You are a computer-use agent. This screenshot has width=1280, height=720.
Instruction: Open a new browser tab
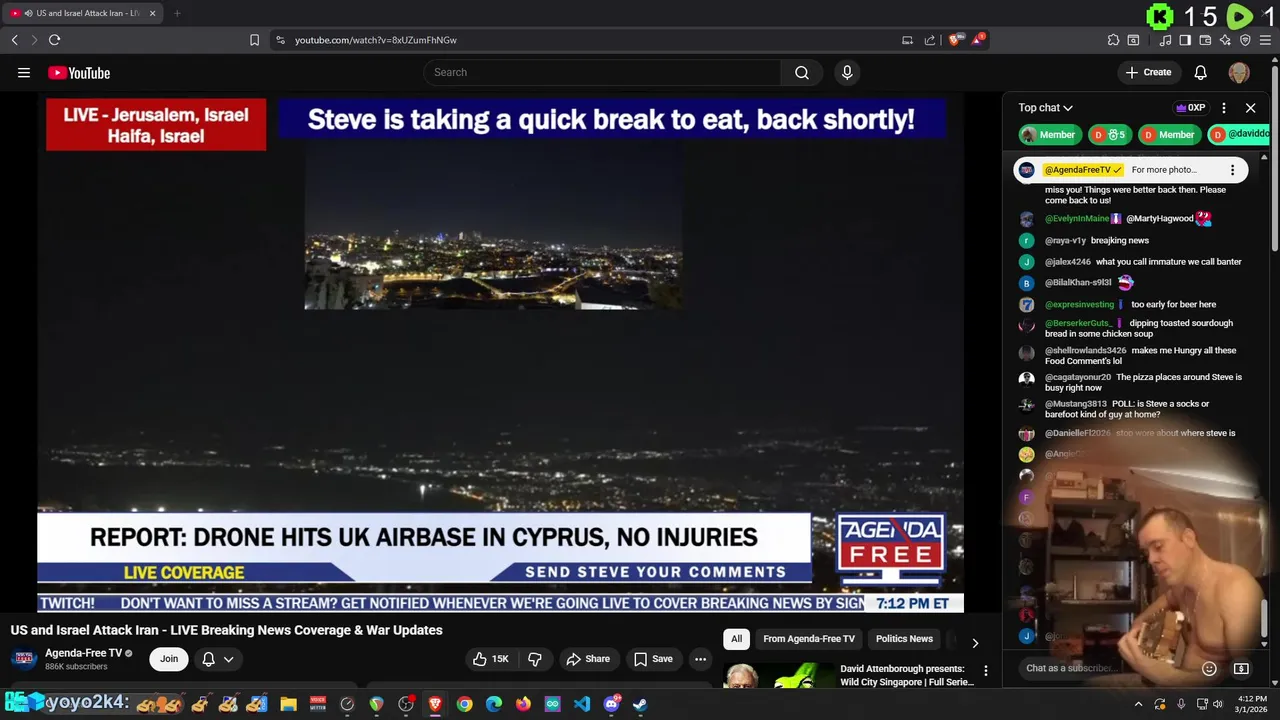coord(177,13)
